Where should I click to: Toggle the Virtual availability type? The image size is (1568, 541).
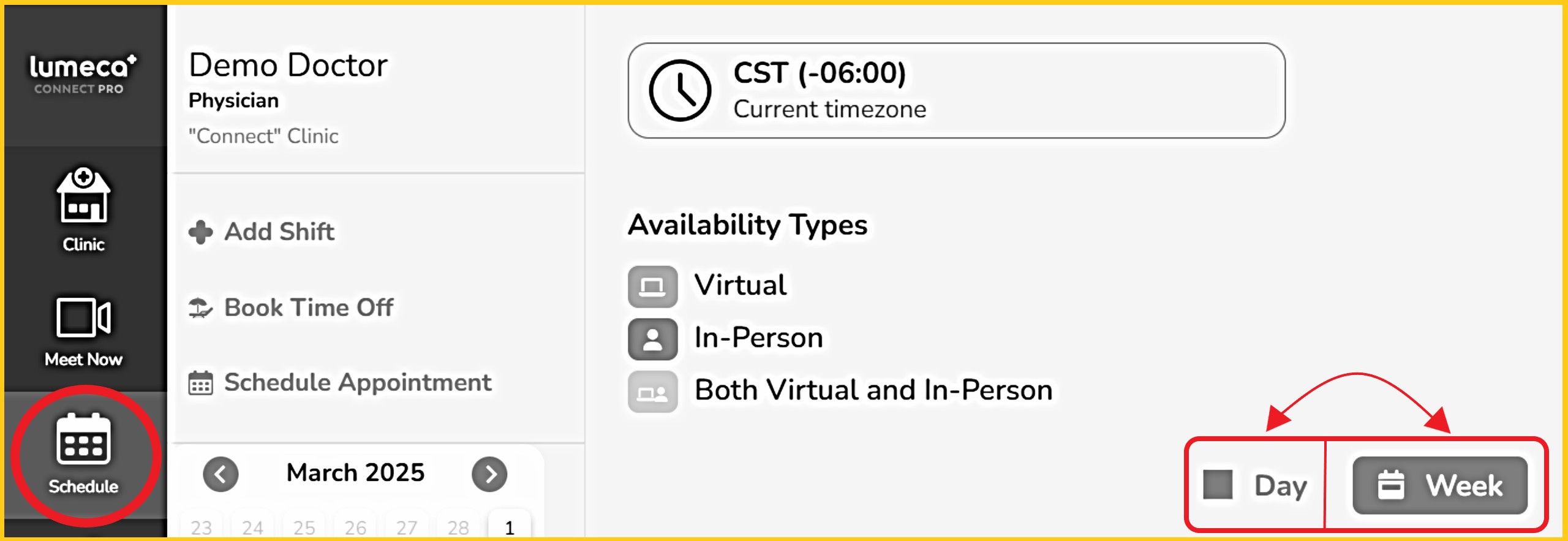pos(652,286)
